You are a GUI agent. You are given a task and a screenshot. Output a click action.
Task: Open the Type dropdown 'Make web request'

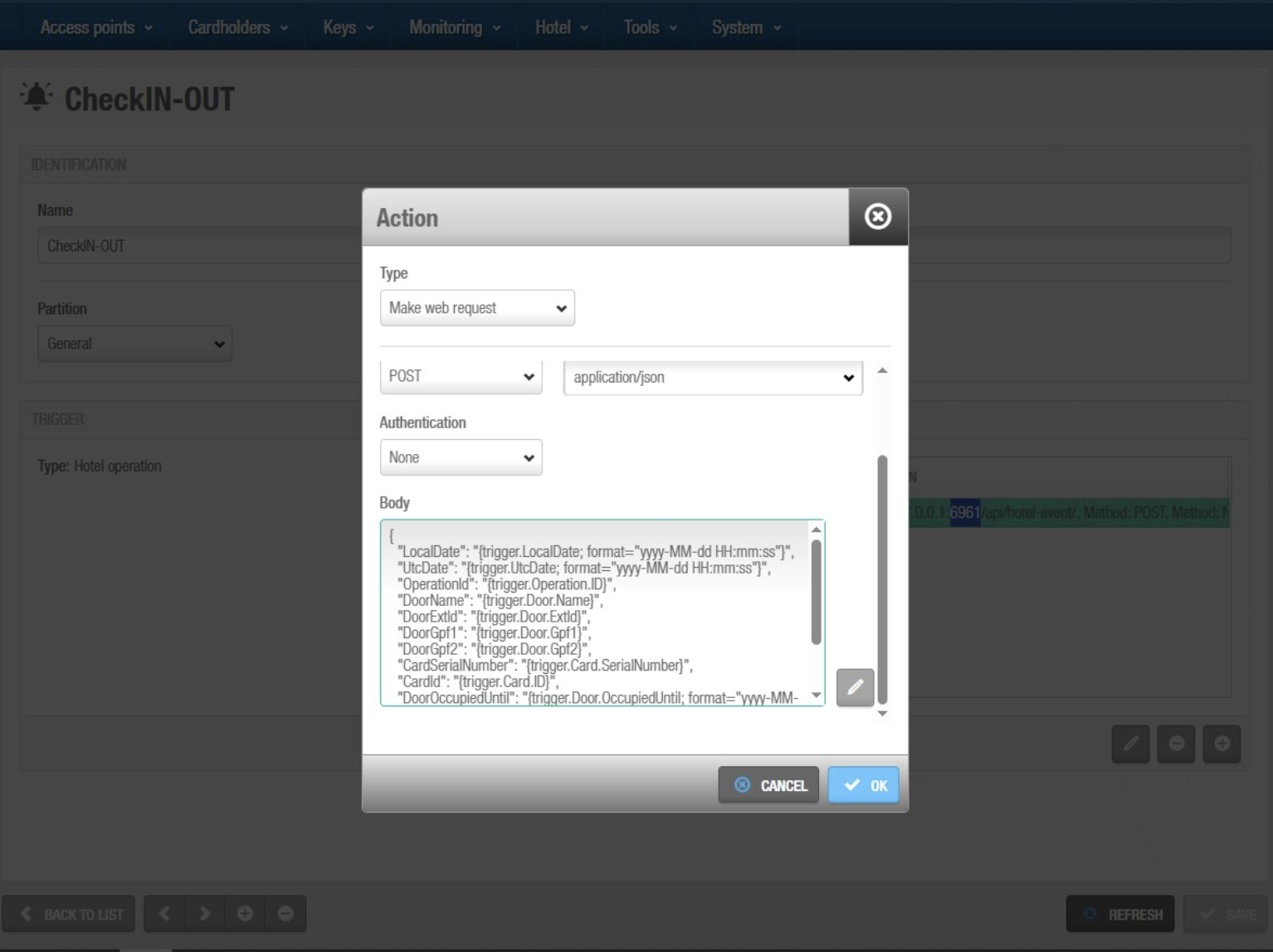click(x=476, y=308)
